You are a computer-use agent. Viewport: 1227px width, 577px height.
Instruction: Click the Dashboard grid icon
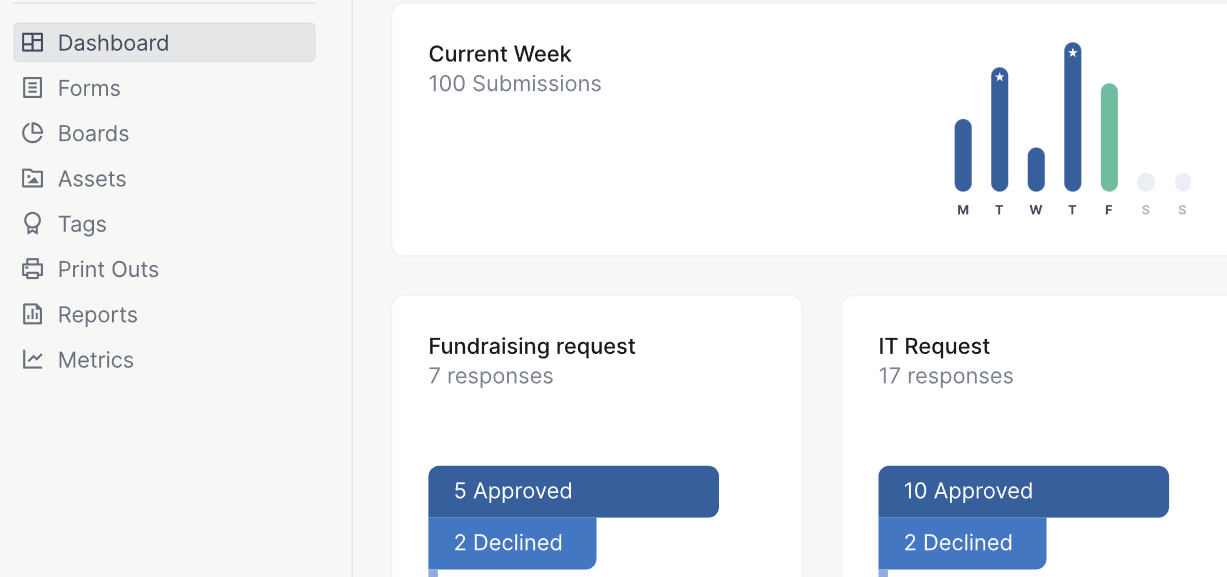[x=33, y=43]
